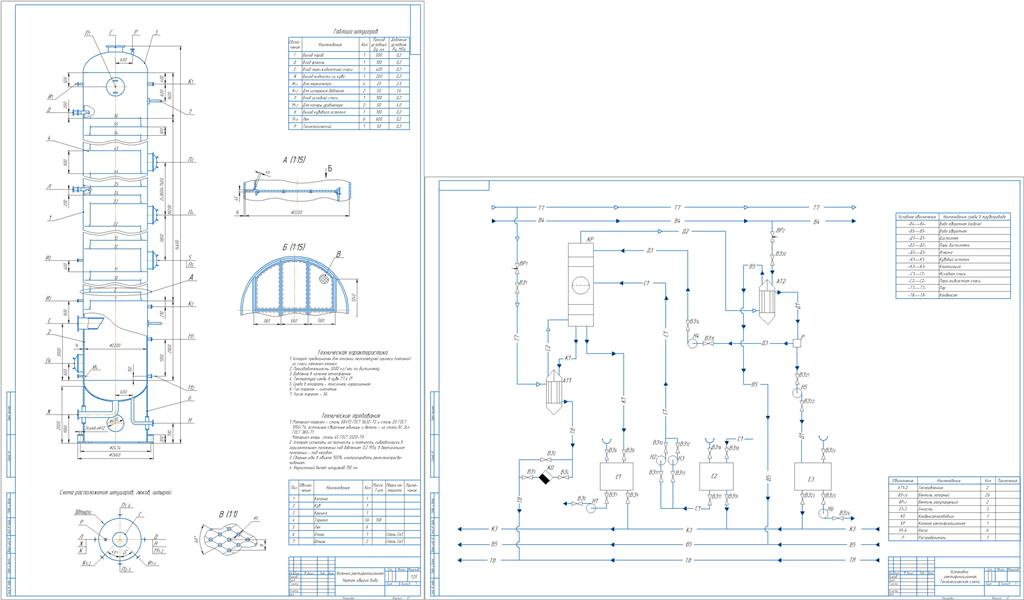Select the "Распределитель" row in the equipment table
The height and width of the screenshot is (600, 1024).
(953, 537)
